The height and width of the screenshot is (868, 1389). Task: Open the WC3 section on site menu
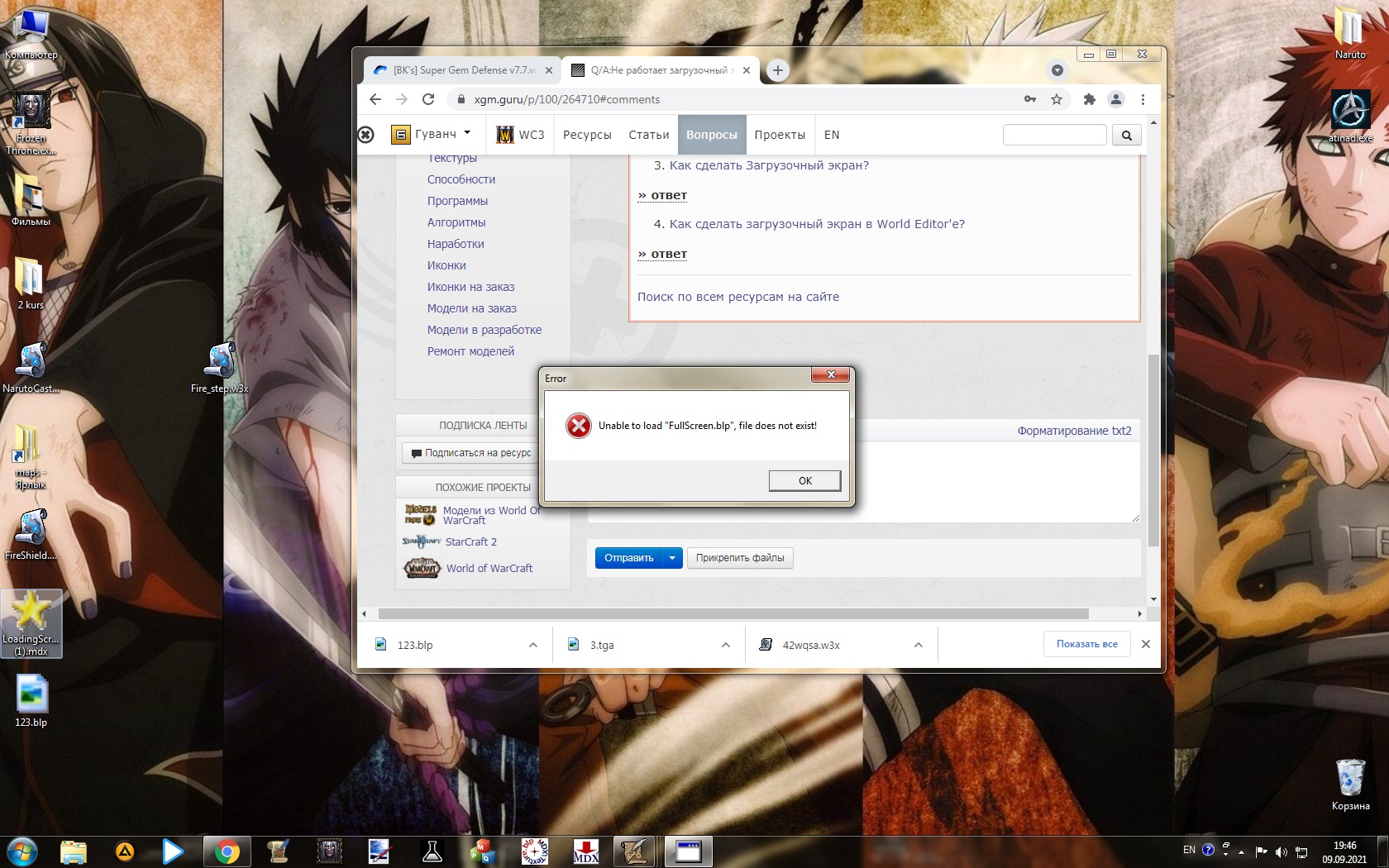[520, 135]
